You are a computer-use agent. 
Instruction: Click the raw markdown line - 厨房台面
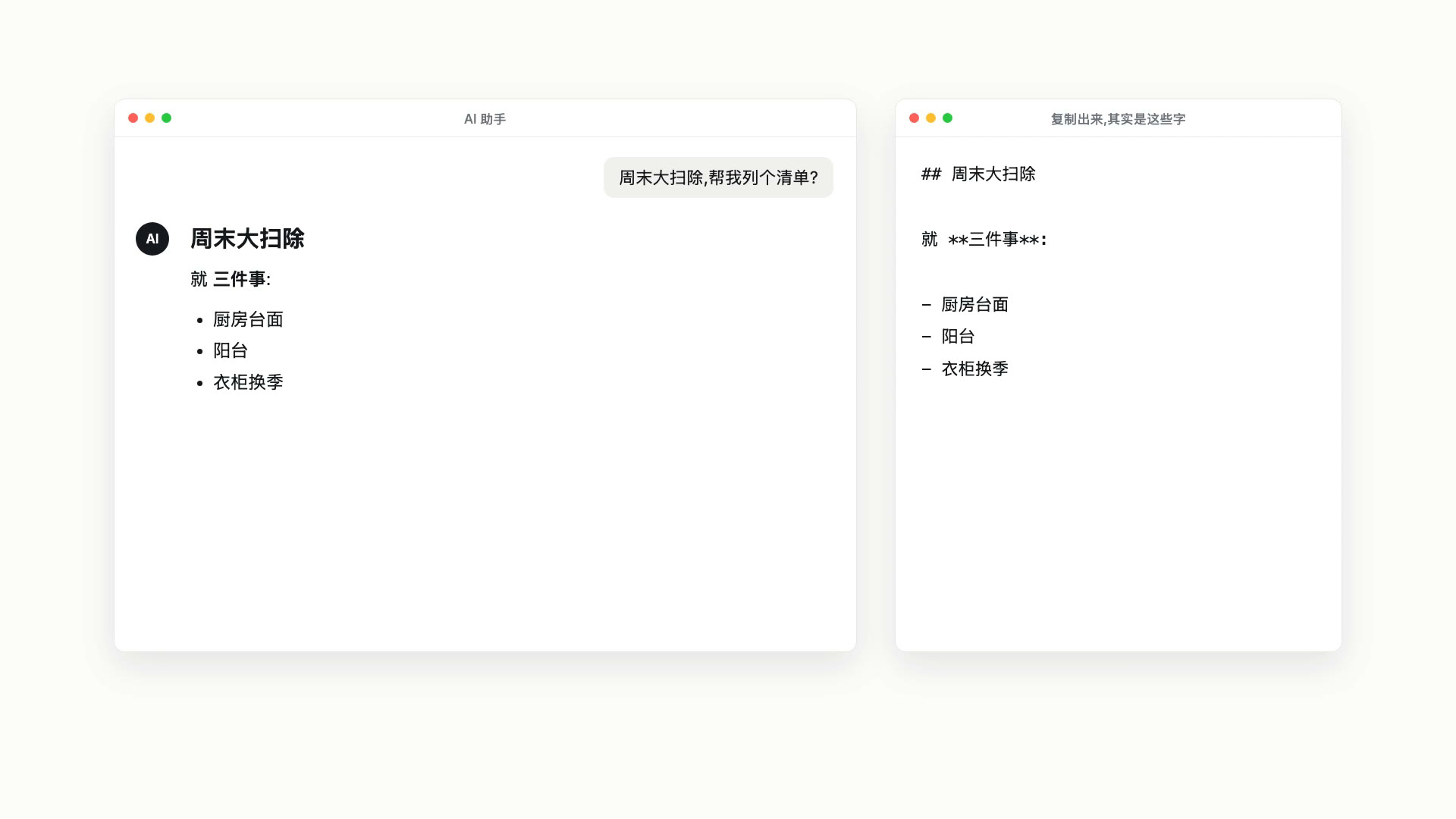pos(965,305)
